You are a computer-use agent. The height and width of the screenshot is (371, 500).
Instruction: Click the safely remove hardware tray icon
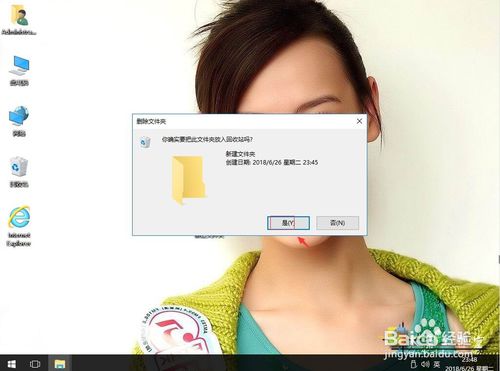click(x=414, y=364)
